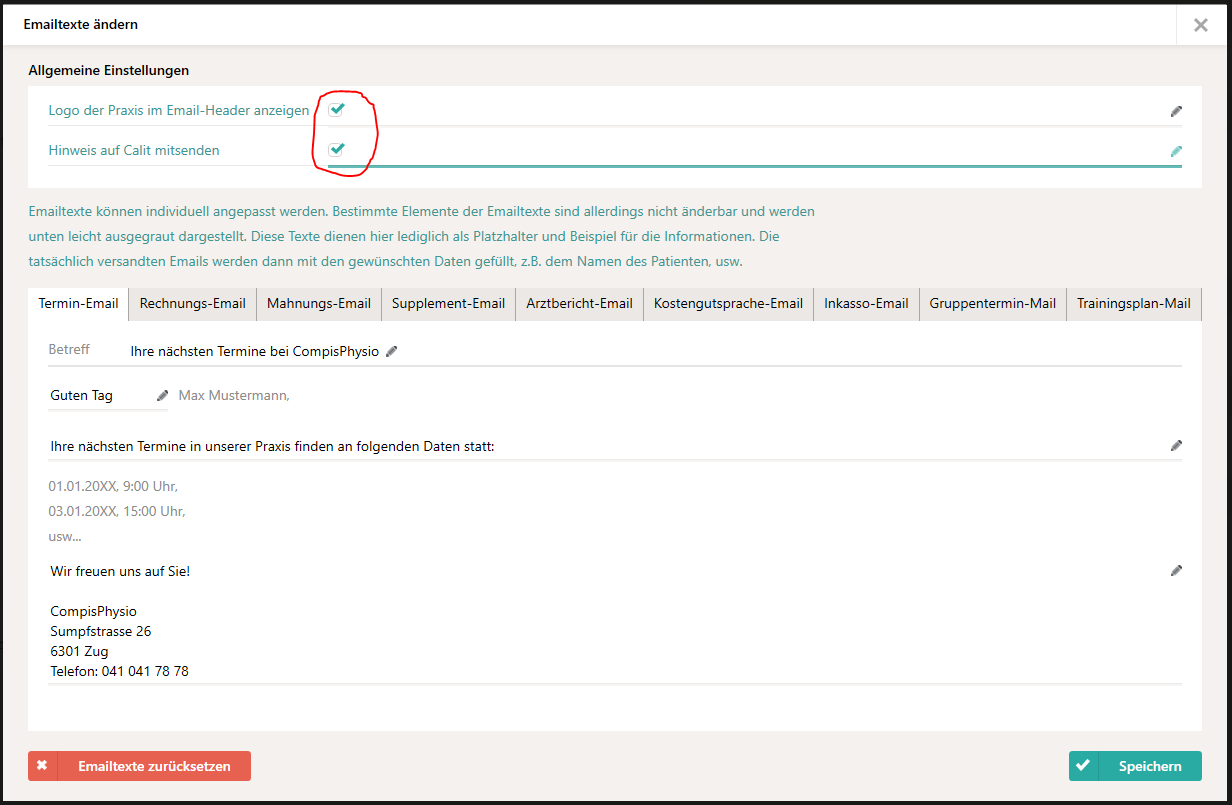Screen dimensions: 1232x805
Task: Go to Arztbericht-Email tab
Action: pyautogui.click(x=579, y=304)
